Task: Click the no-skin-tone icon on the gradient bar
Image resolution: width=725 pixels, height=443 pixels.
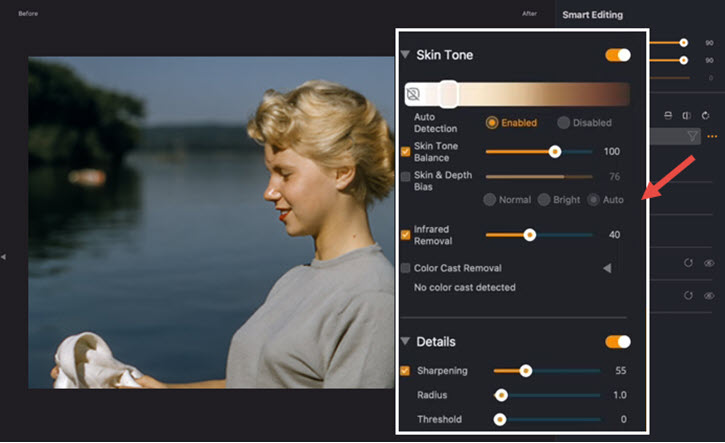Action: coord(413,94)
